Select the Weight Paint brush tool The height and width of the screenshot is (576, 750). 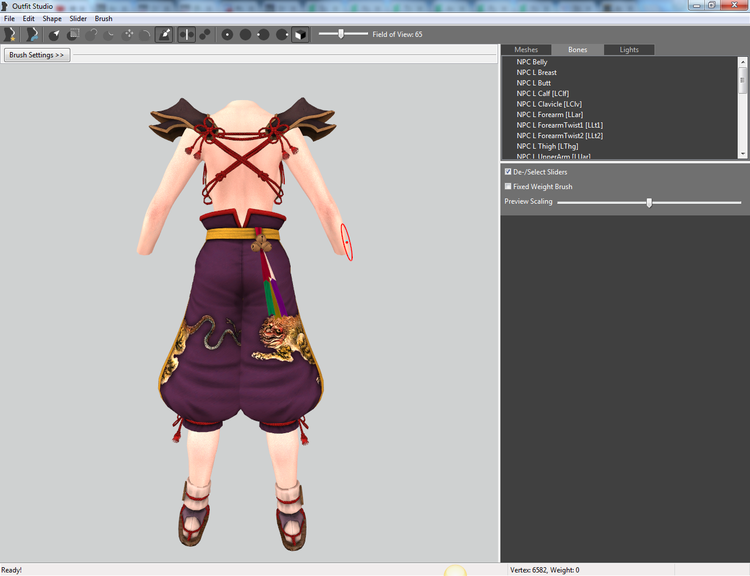tap(164, 34)
